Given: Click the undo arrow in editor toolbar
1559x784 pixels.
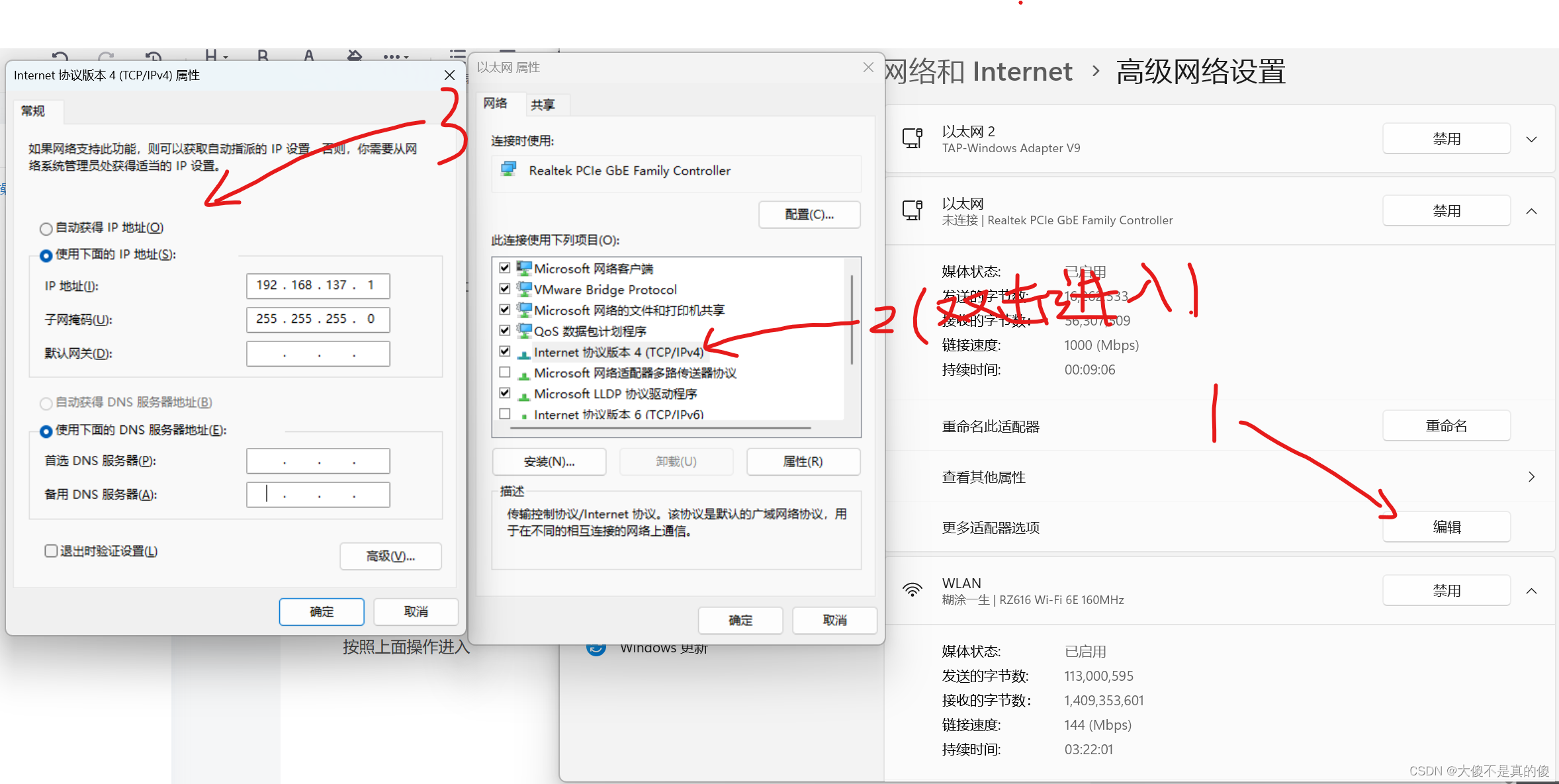Looking at the screenshot, I should [x=60, y=57].
